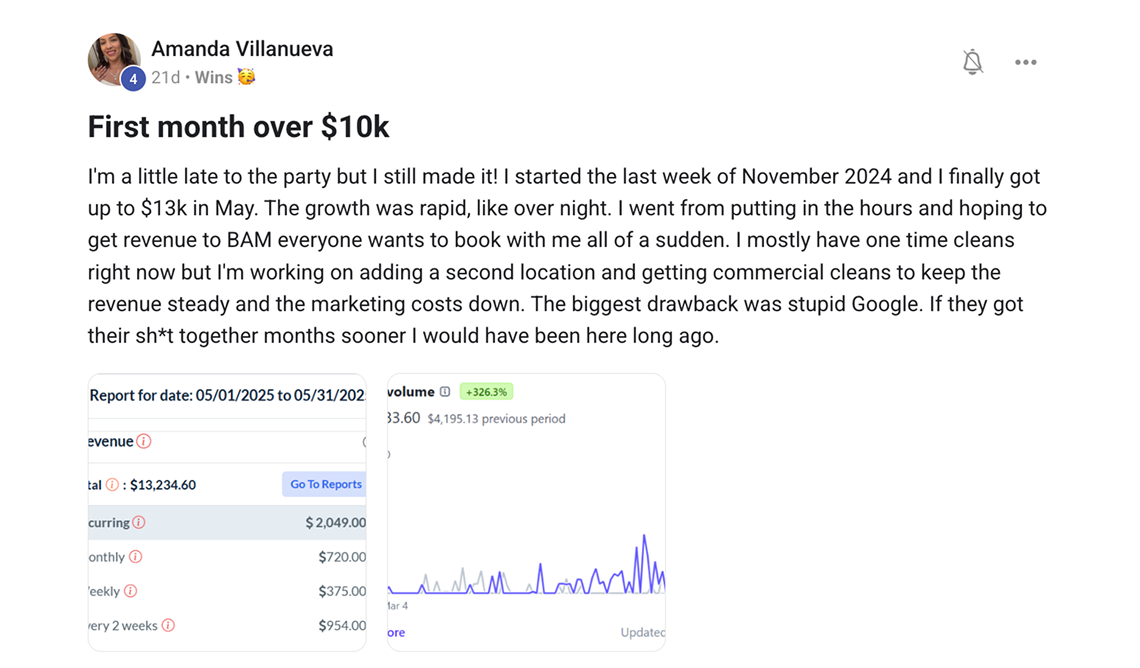
Task: Click the info icon beside Recurring
Action: [139, 522]
